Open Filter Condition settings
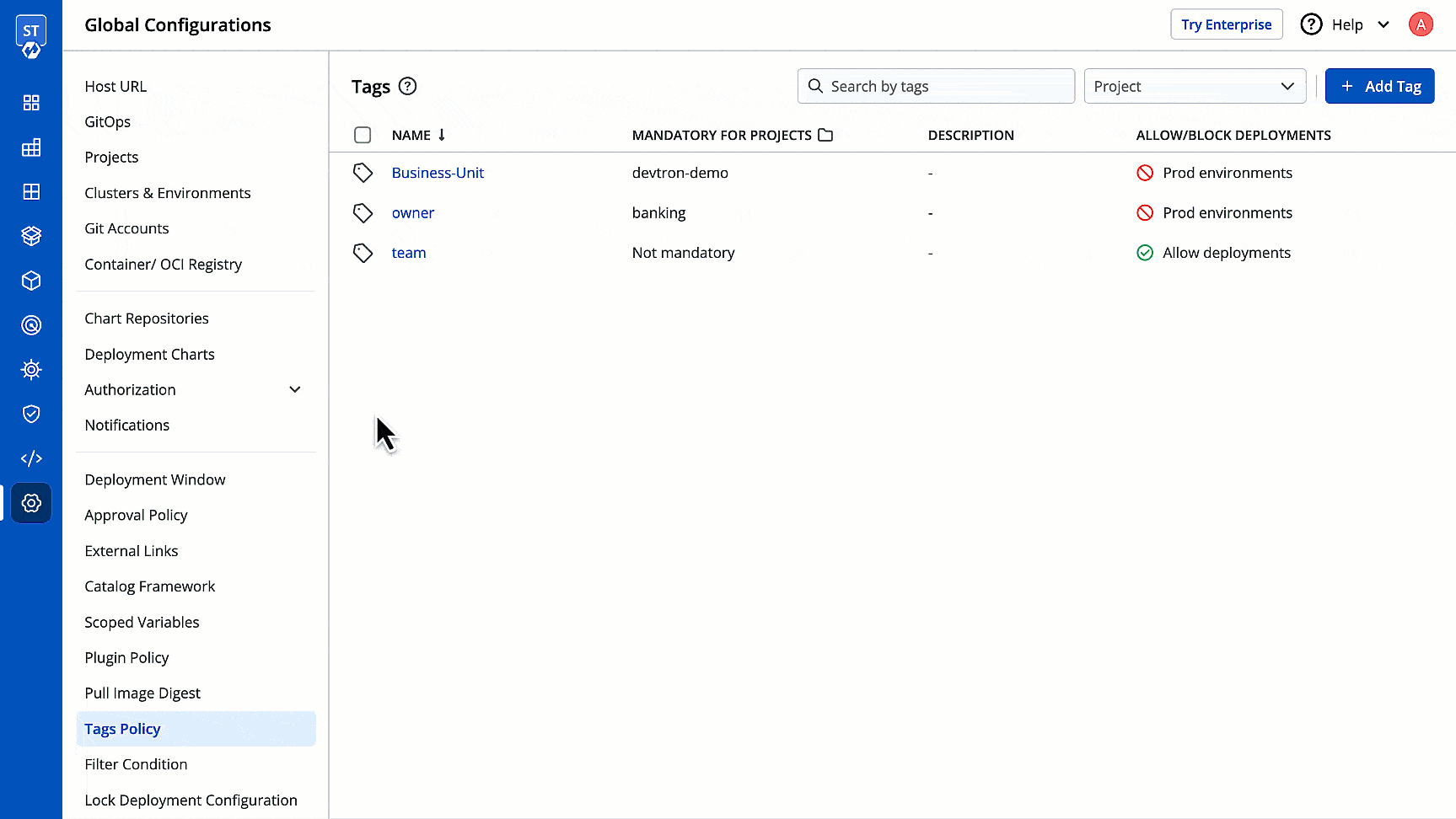The height and width of the screenshot is (819, 1456). [x=136, y=764]
